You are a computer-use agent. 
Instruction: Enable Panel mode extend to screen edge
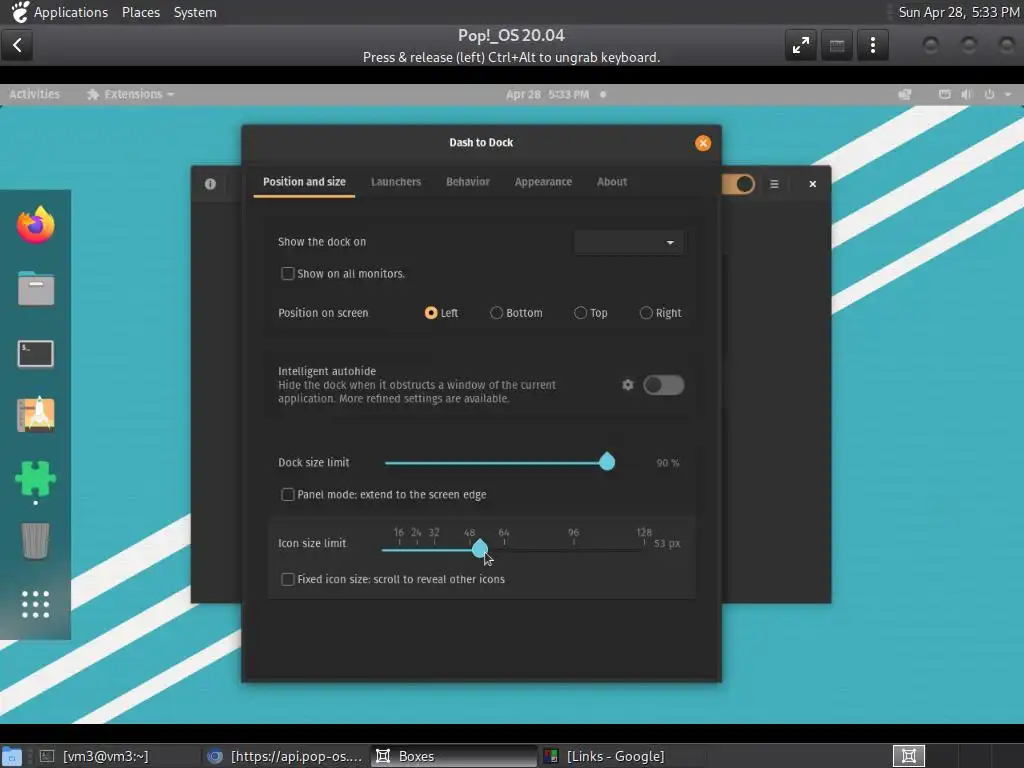287,494
